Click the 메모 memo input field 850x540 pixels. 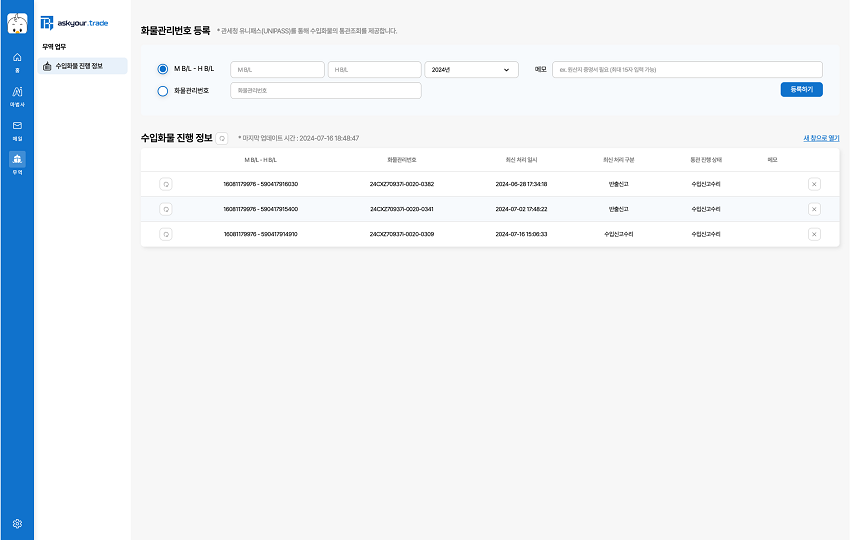point(688,70)
